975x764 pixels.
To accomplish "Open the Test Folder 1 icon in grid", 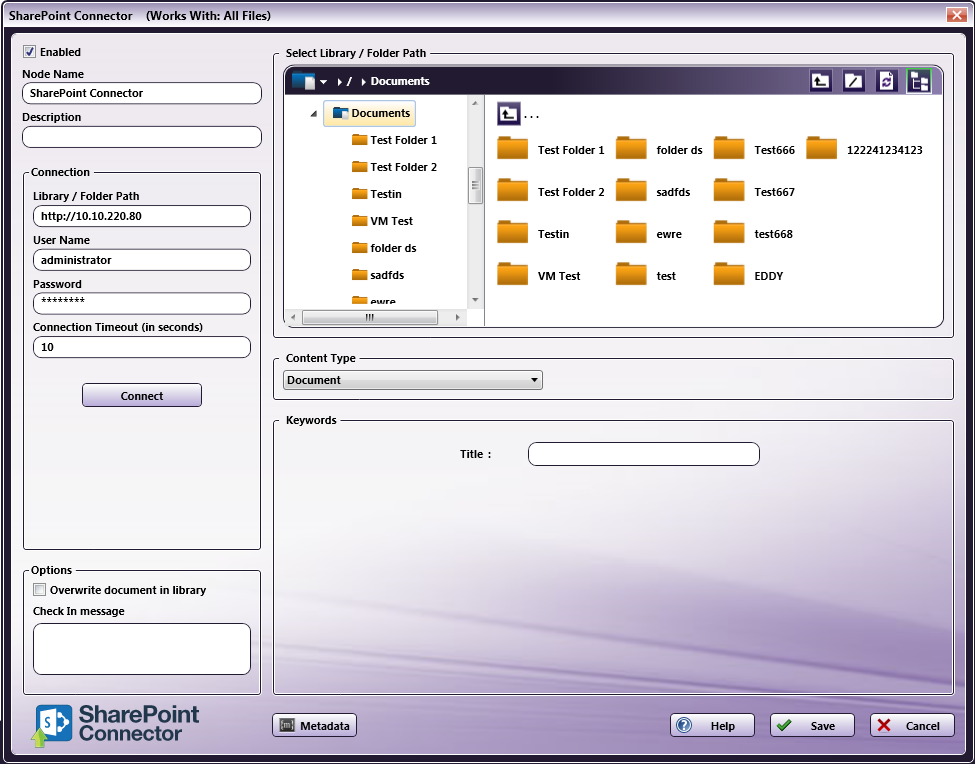I will point(512,149).
